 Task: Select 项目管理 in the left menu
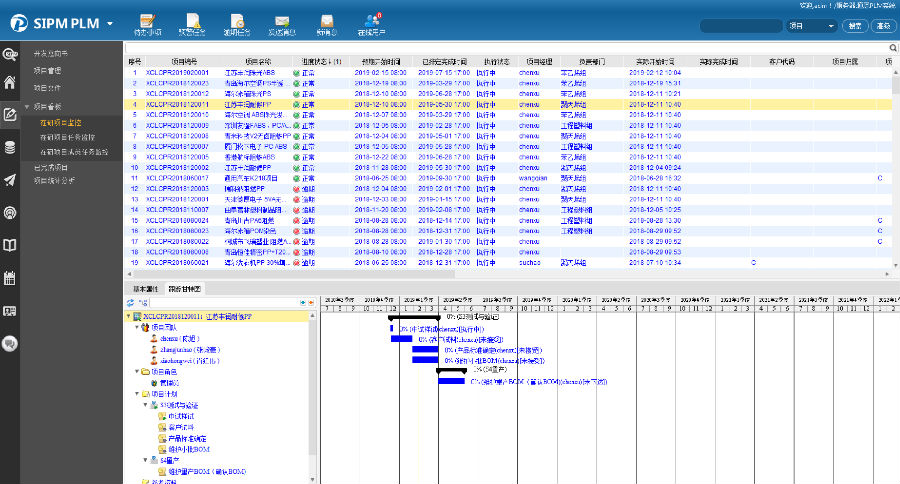tap(48, 71)
